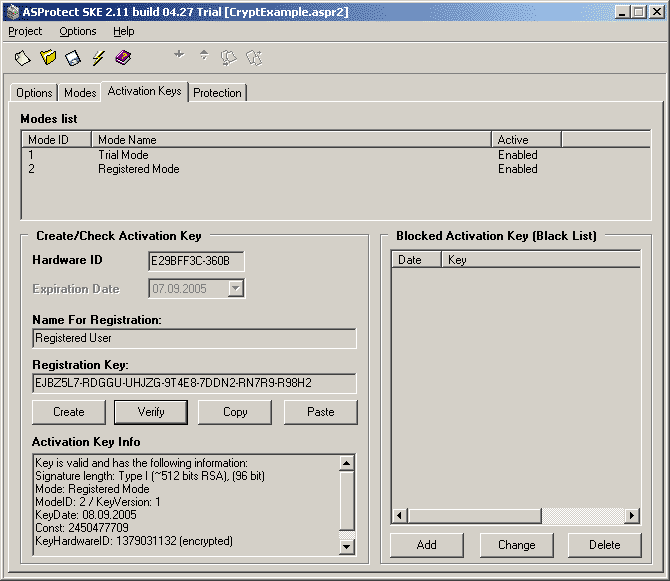Open the Help menu
670x581 pixels.
pos(123,31)
